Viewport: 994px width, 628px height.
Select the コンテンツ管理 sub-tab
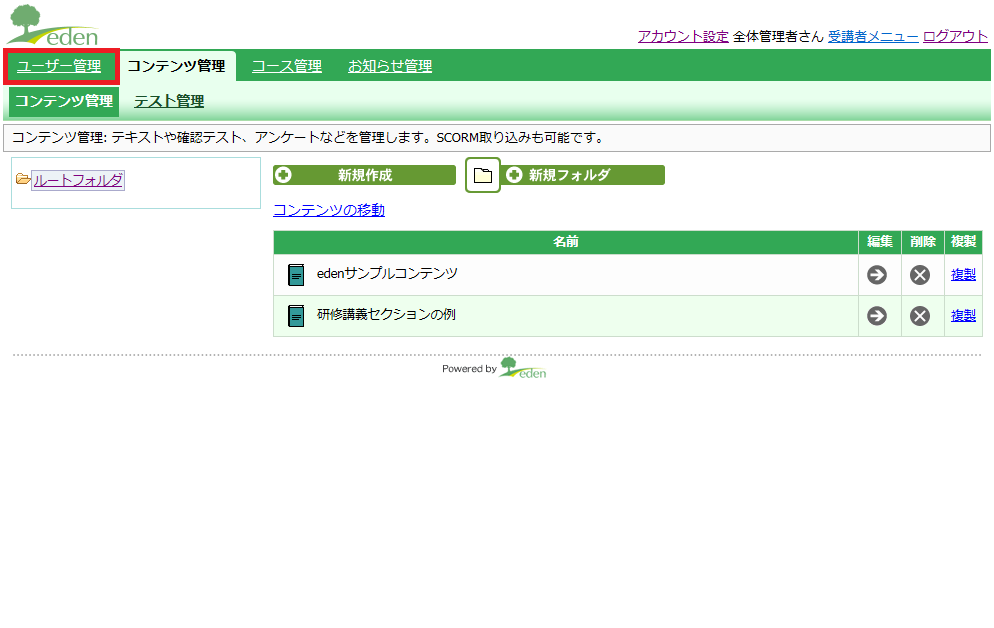click(64, 101)
